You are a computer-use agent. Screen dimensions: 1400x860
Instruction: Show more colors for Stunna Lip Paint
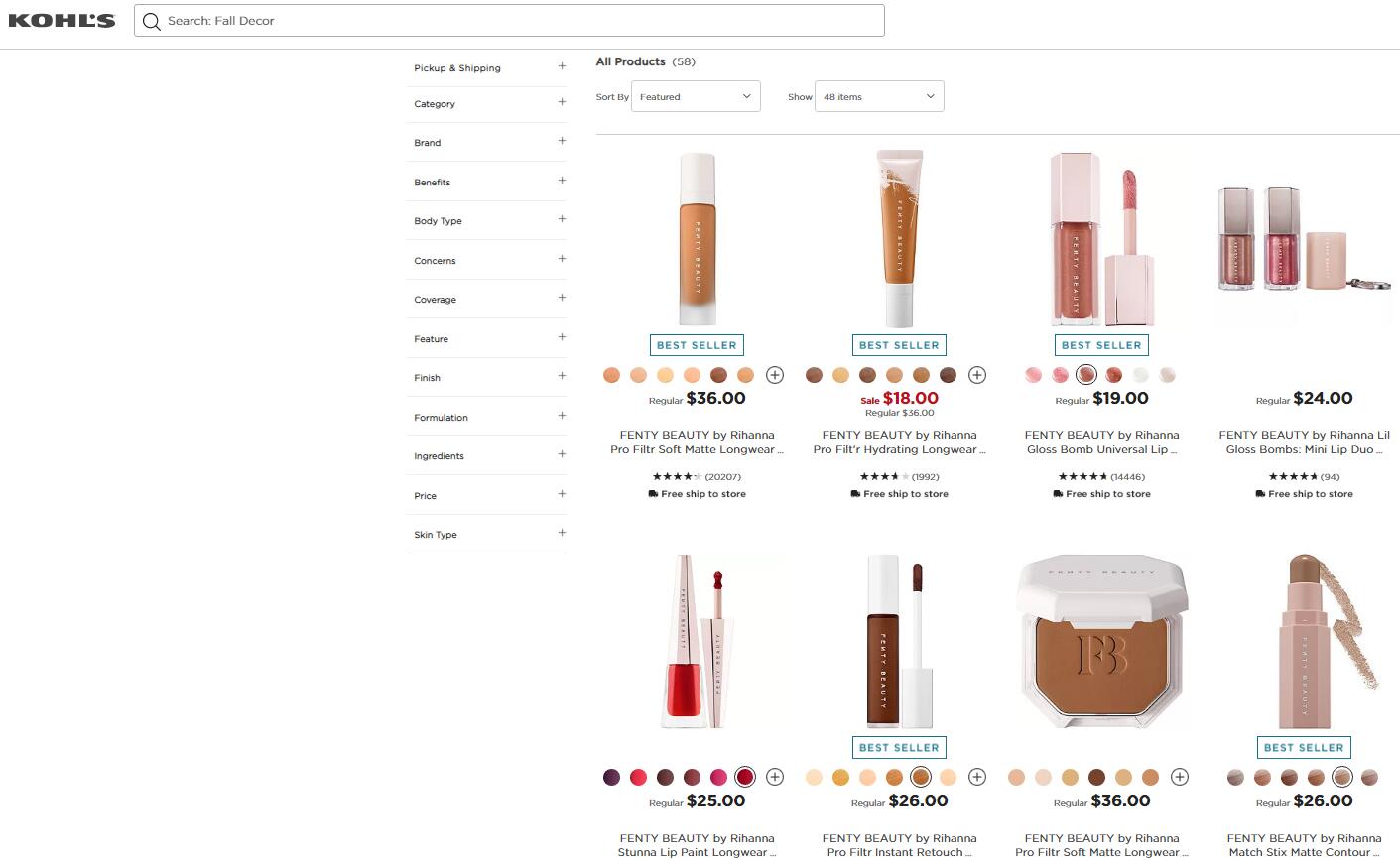[x=775, y=777]
